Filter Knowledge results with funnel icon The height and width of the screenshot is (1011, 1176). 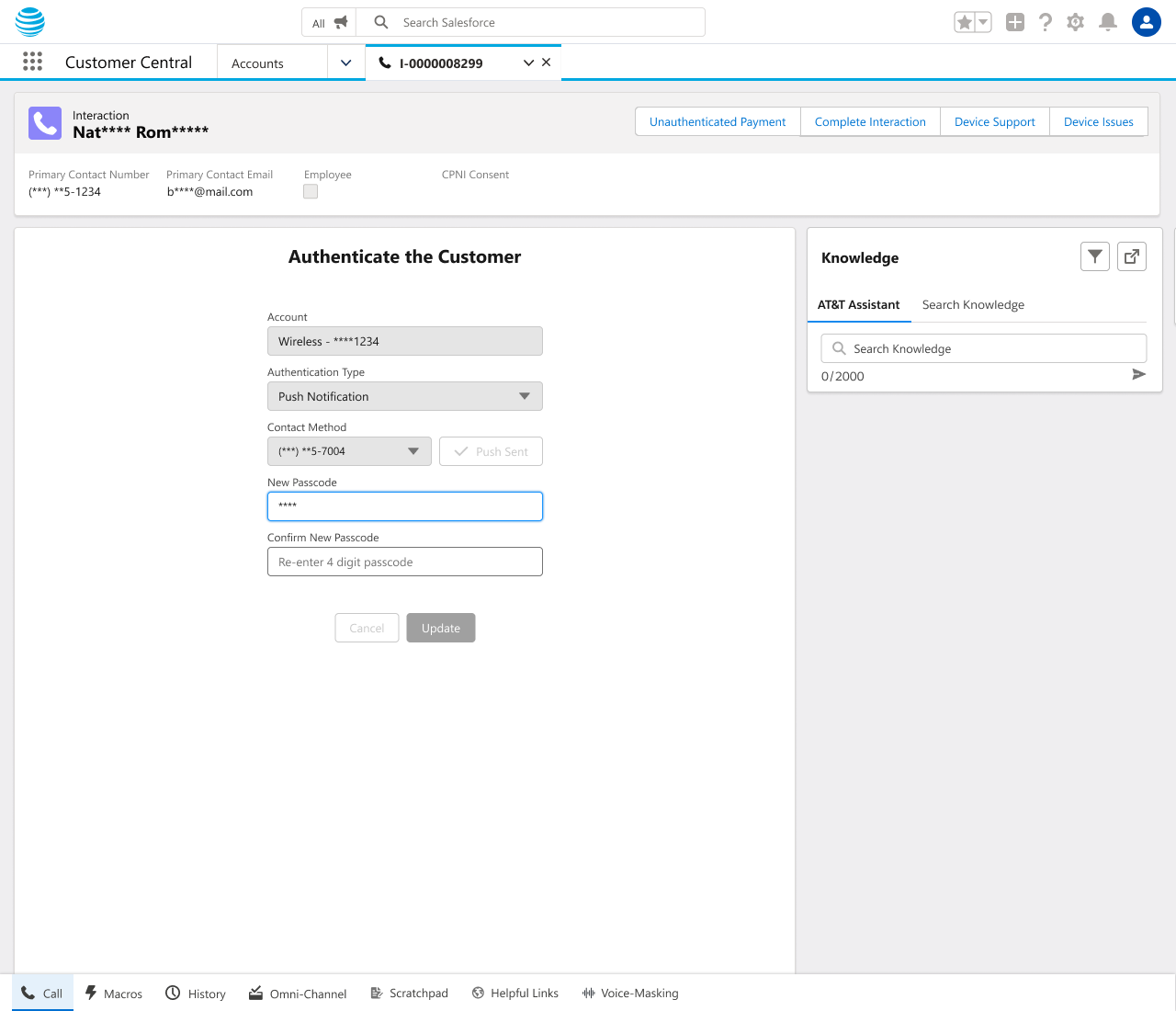[x=1095, y=256]
